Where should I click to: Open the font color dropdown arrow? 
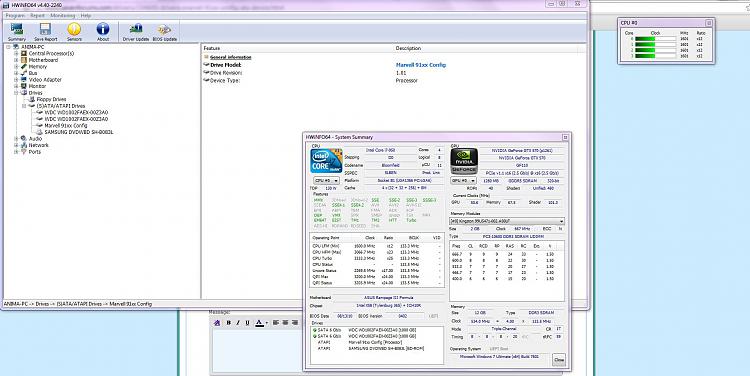click(x=266, y=323)
